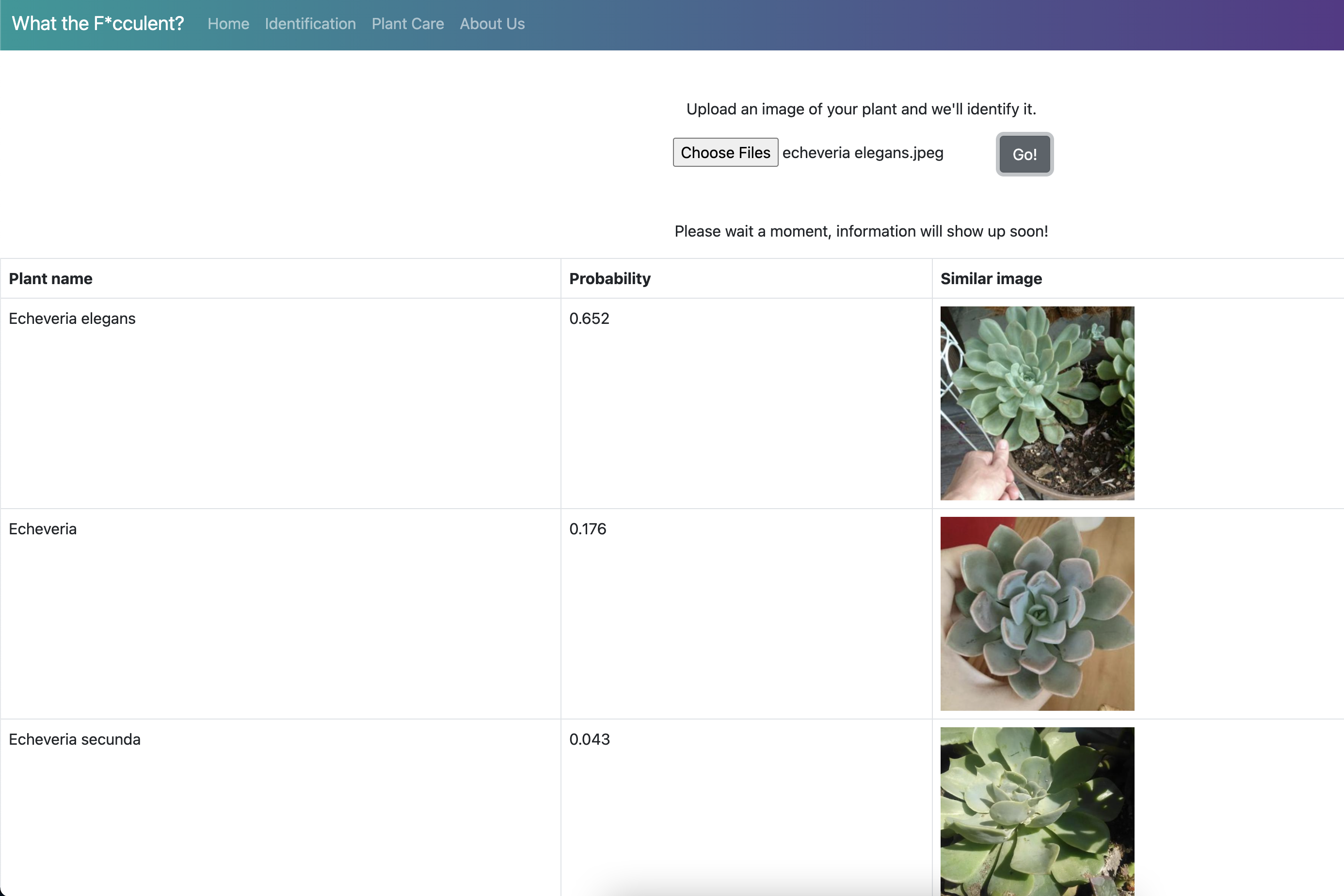Click the 0.043 probability value
This screenshot has height=896, width=1344.
pos(589,739)
